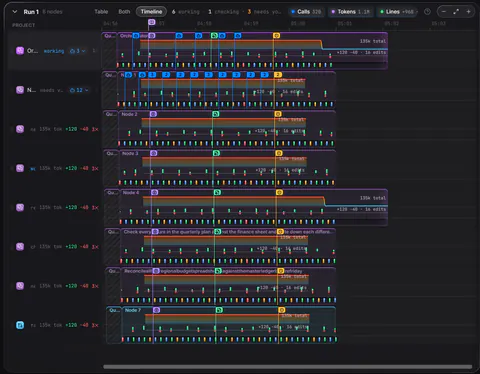480x374 pixels.
Task: Toggle the Calls 320 metric chip
Action: pos(306,12)
